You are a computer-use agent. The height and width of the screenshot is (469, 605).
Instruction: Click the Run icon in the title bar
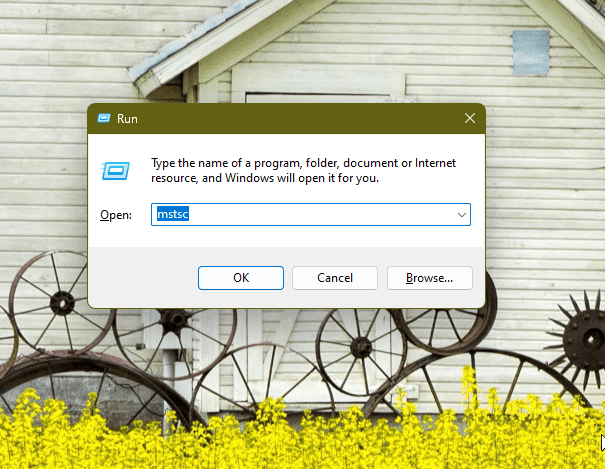[x=104, y=118]
